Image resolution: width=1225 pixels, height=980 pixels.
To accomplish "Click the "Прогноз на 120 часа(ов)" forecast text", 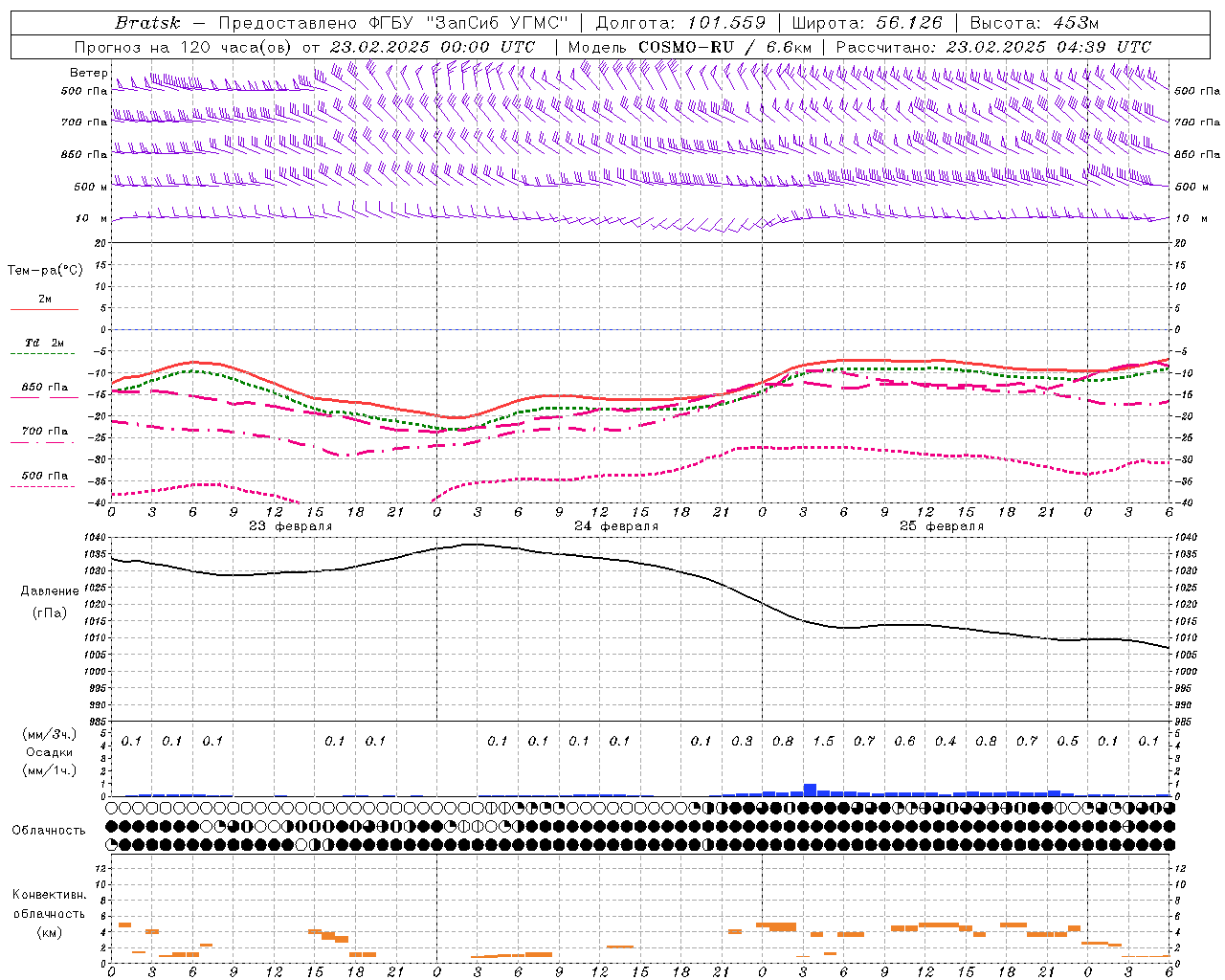I will (184, 47).
